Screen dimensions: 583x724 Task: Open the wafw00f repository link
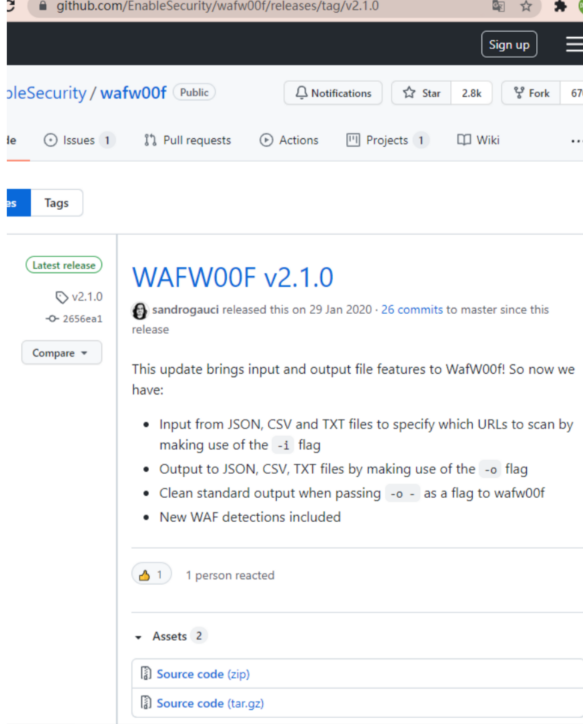pyautogui.click(x=133, y=93)
